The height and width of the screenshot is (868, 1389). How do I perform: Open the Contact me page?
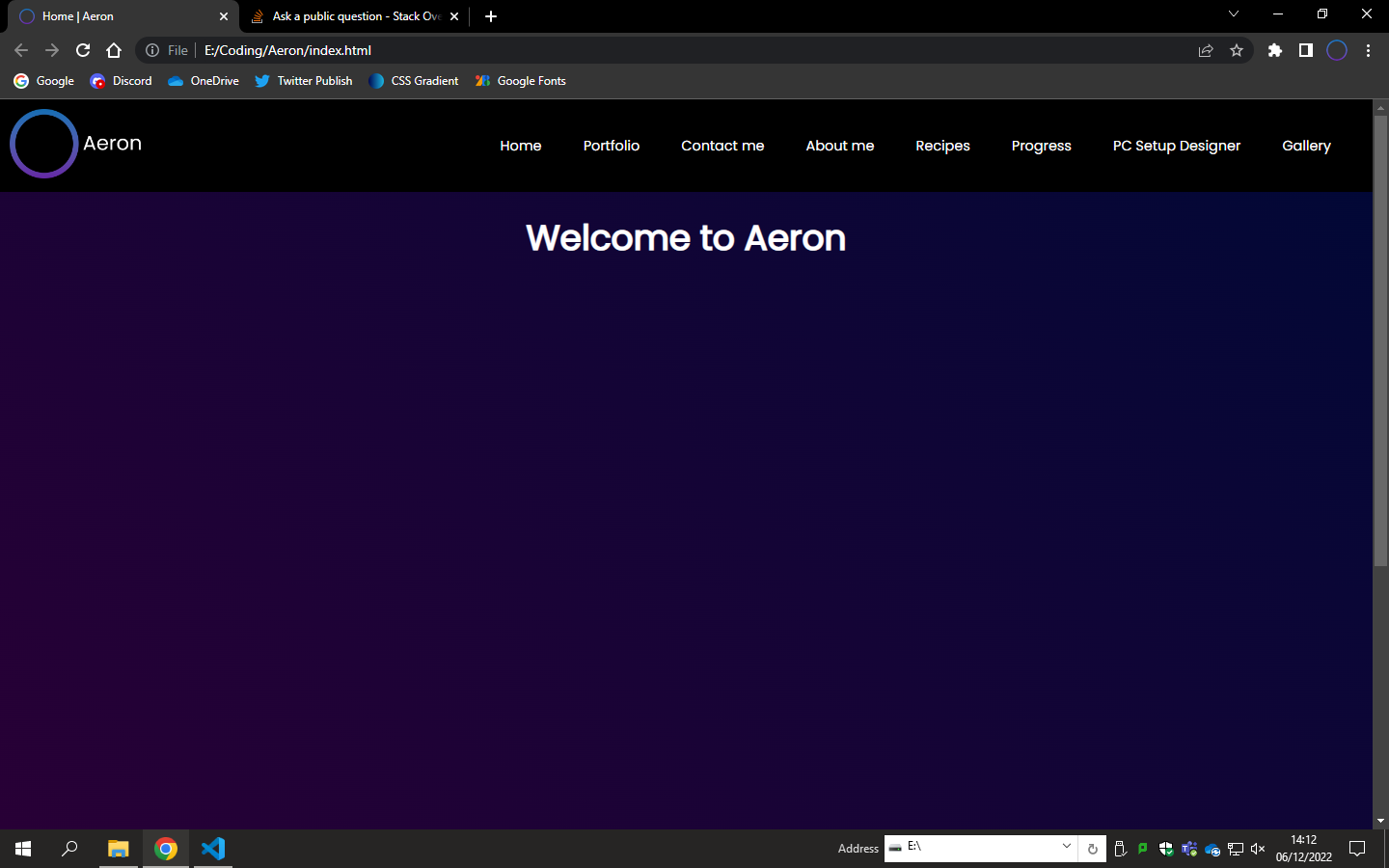click(722, 146)
